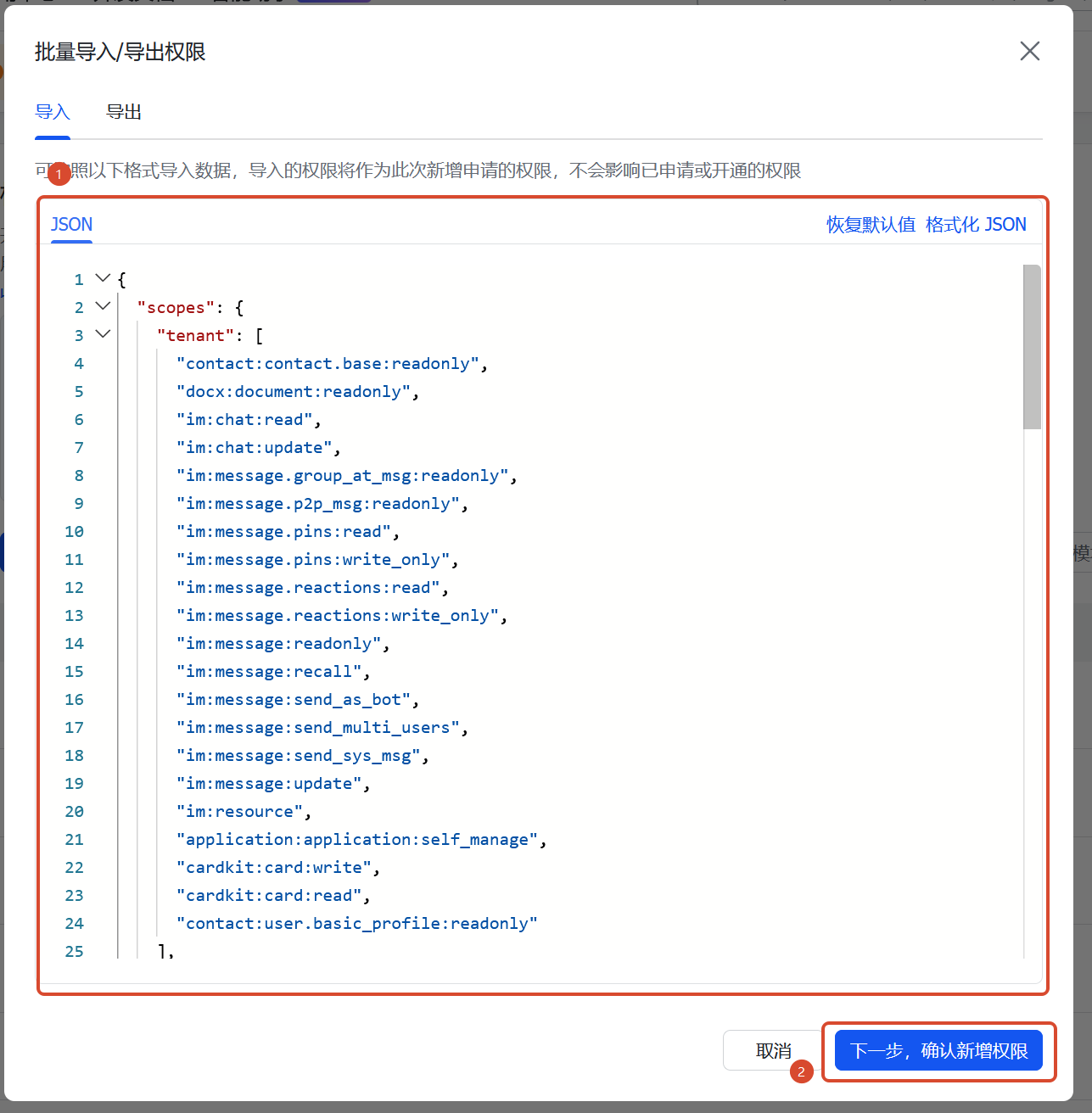Click "im:message.reactions:read" entry
The width and height of the screenshot is (1092, 1113).
[x=309, y=588]
